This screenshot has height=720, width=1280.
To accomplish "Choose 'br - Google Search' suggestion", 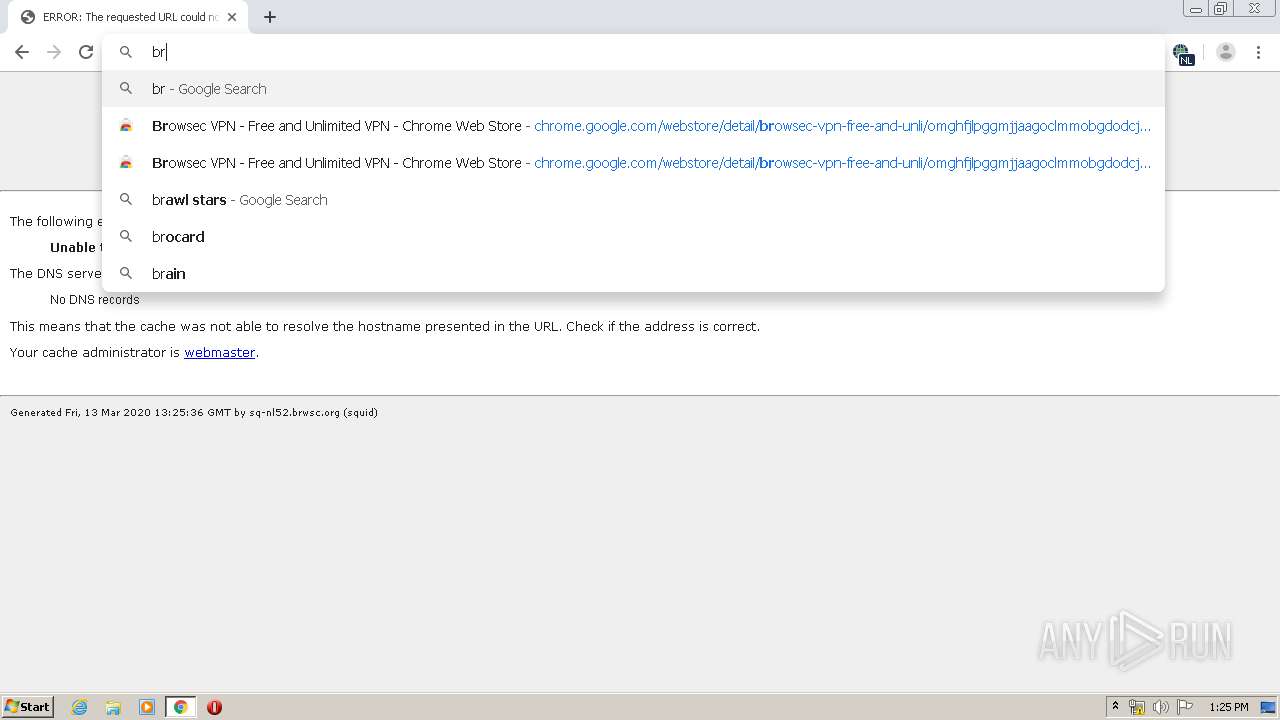I will point(634,89).
